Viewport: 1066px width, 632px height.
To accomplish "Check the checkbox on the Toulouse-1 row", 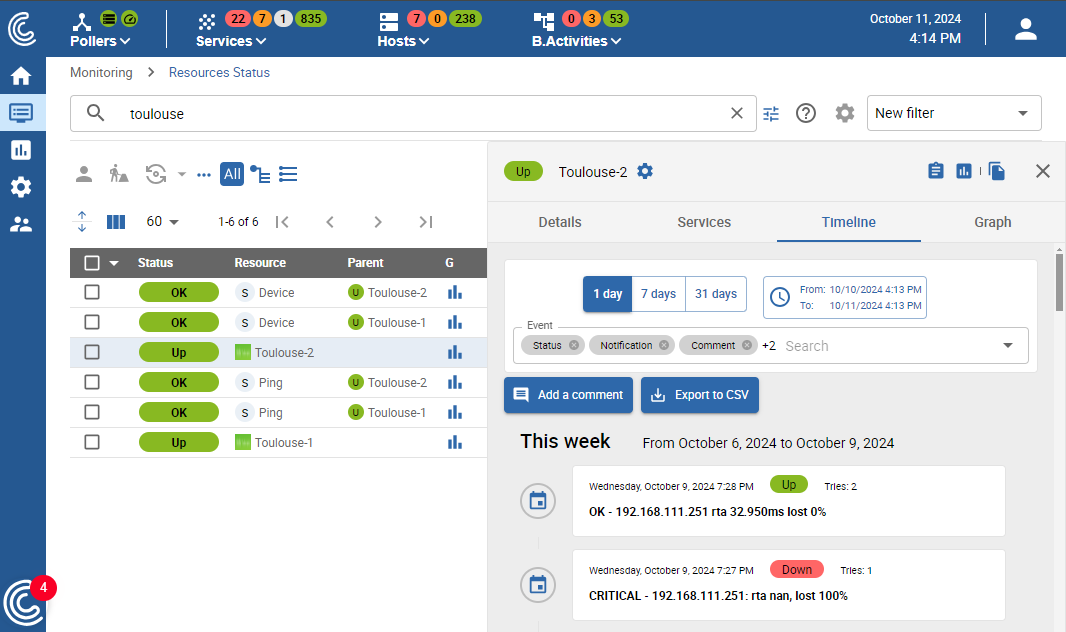I will click(x=92, y=442).
